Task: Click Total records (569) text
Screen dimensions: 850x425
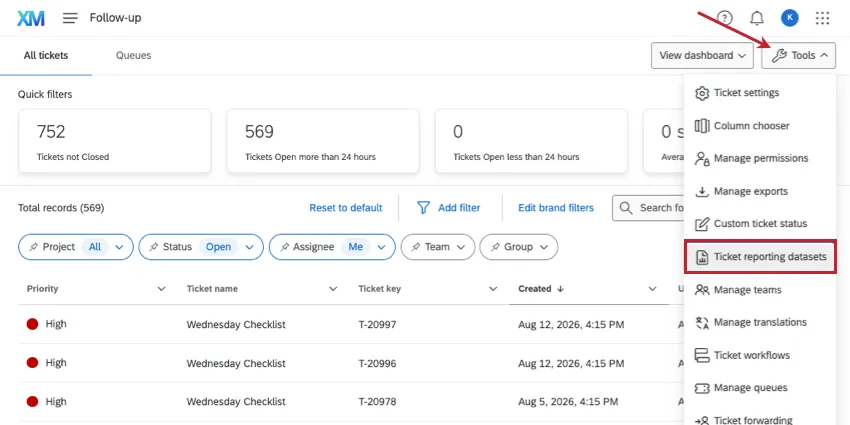Action: 61,208
